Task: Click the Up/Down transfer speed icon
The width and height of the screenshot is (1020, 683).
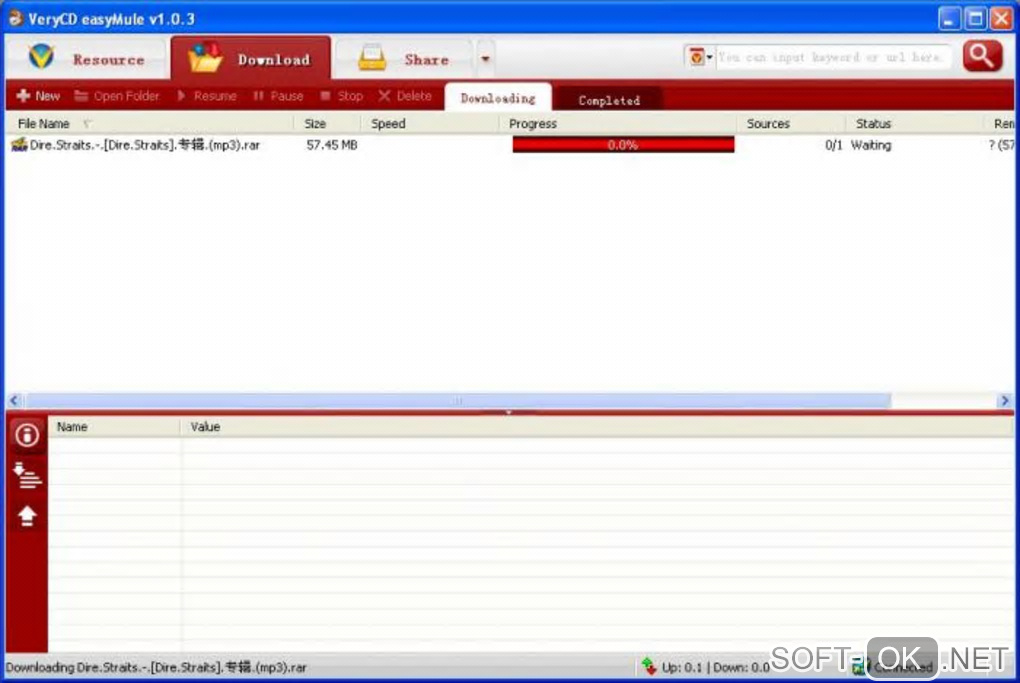Action: pos(649,667)
